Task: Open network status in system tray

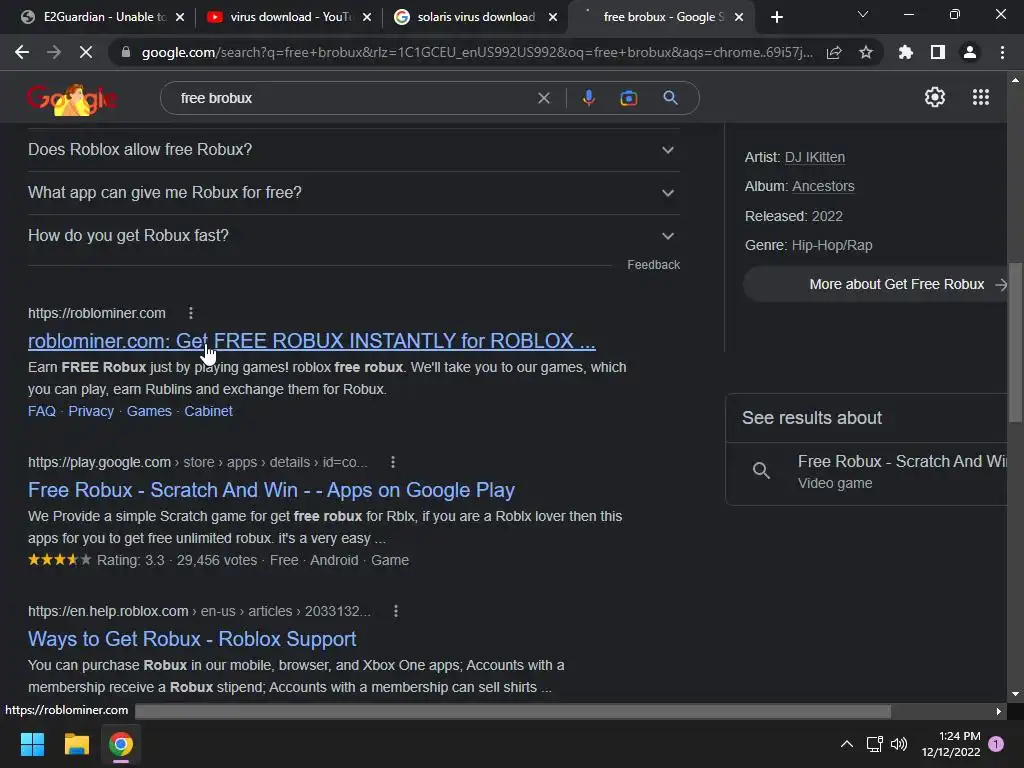Action: point(874,744)
